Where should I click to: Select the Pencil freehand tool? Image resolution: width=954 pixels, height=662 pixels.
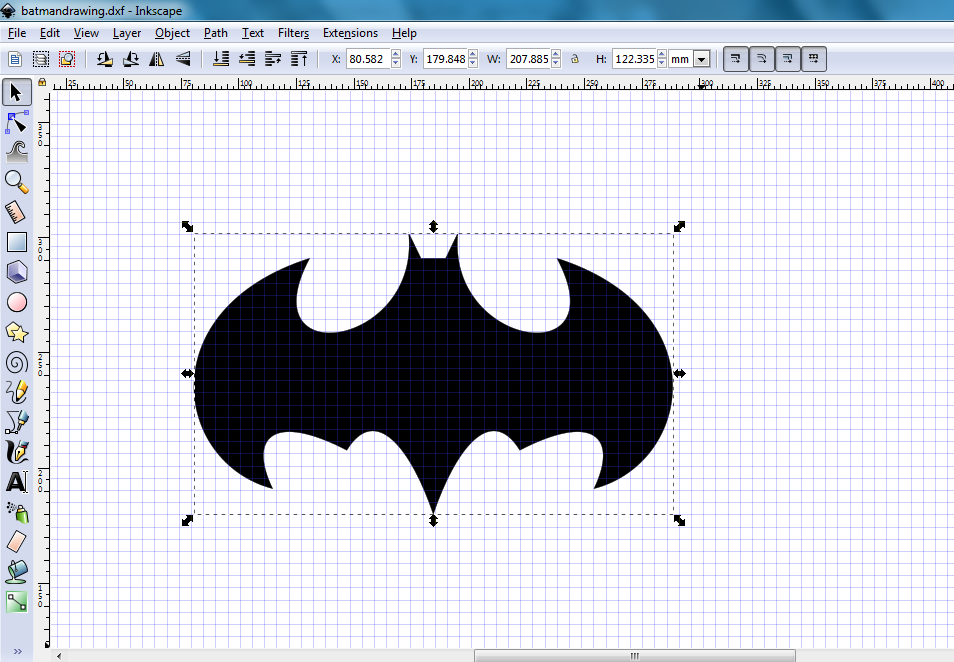[16, 392]
